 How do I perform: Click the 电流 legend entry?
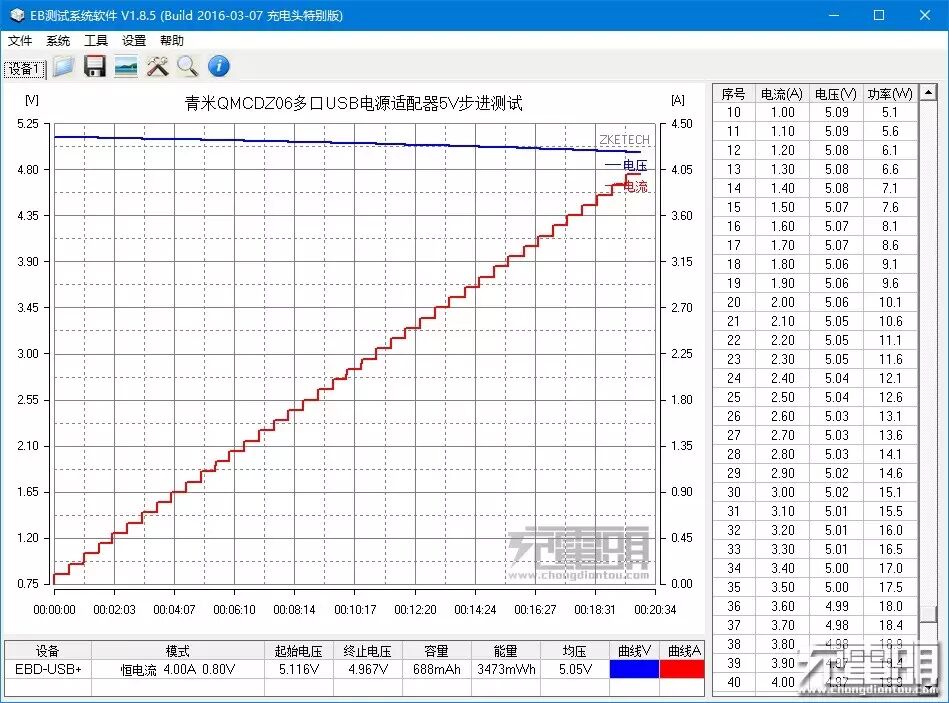(x=626, y=186)
